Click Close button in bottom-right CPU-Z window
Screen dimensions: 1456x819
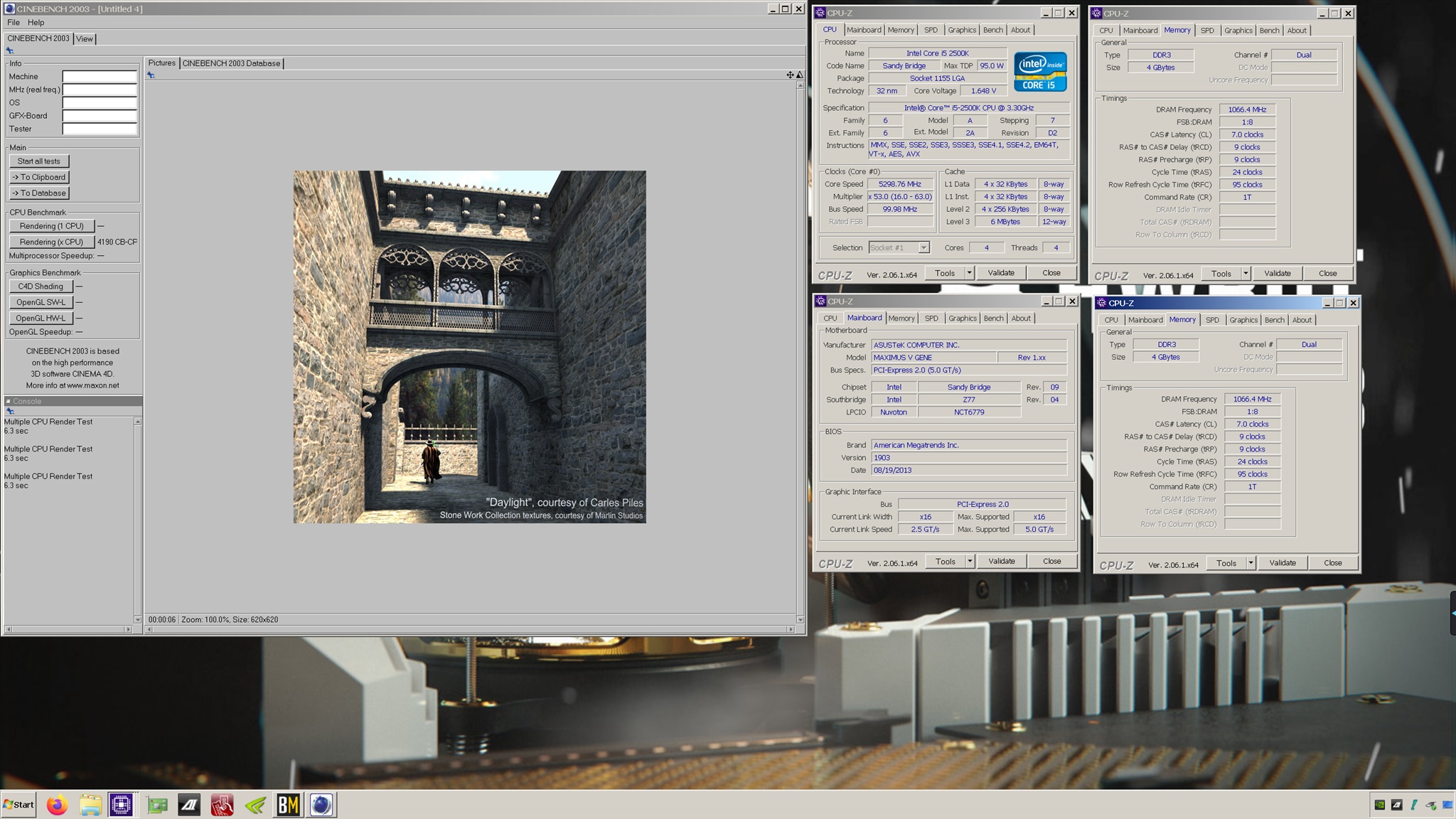(1333, 563)
